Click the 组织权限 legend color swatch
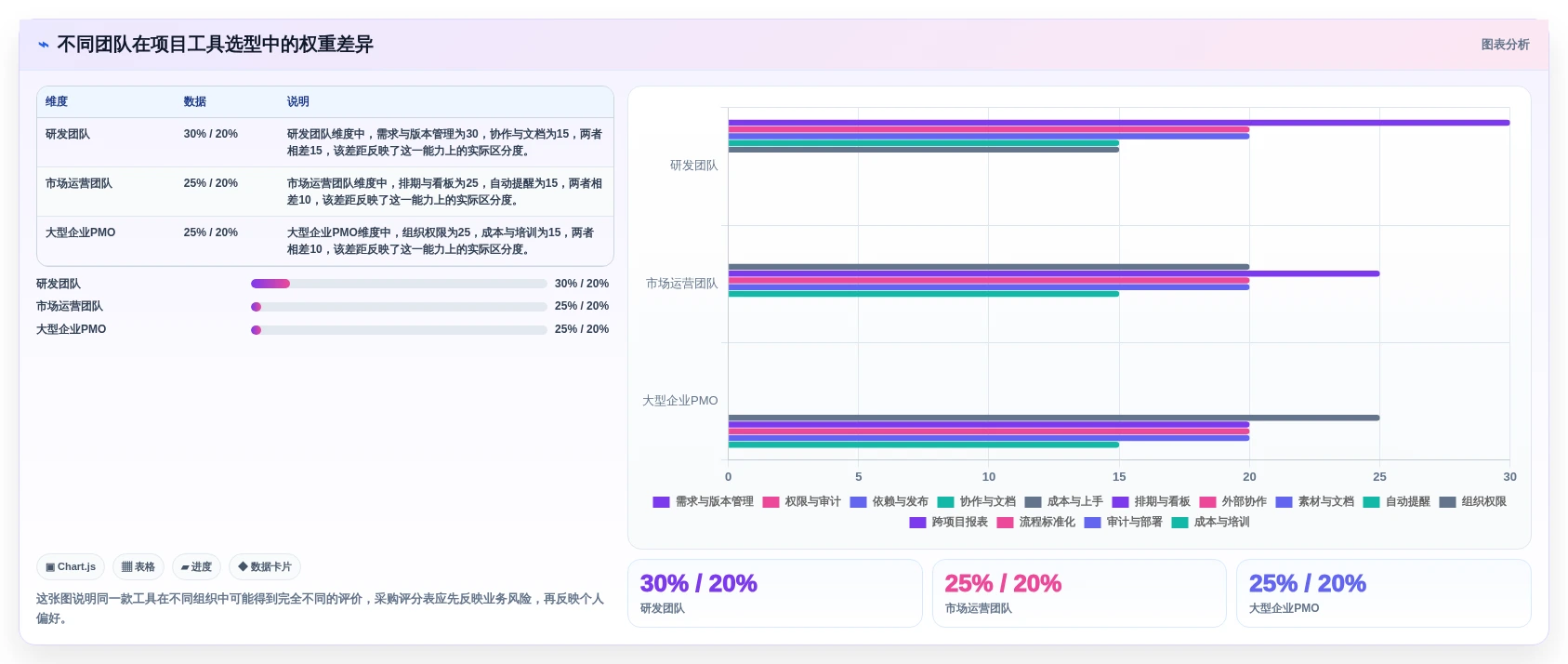 click(1447, 502)
